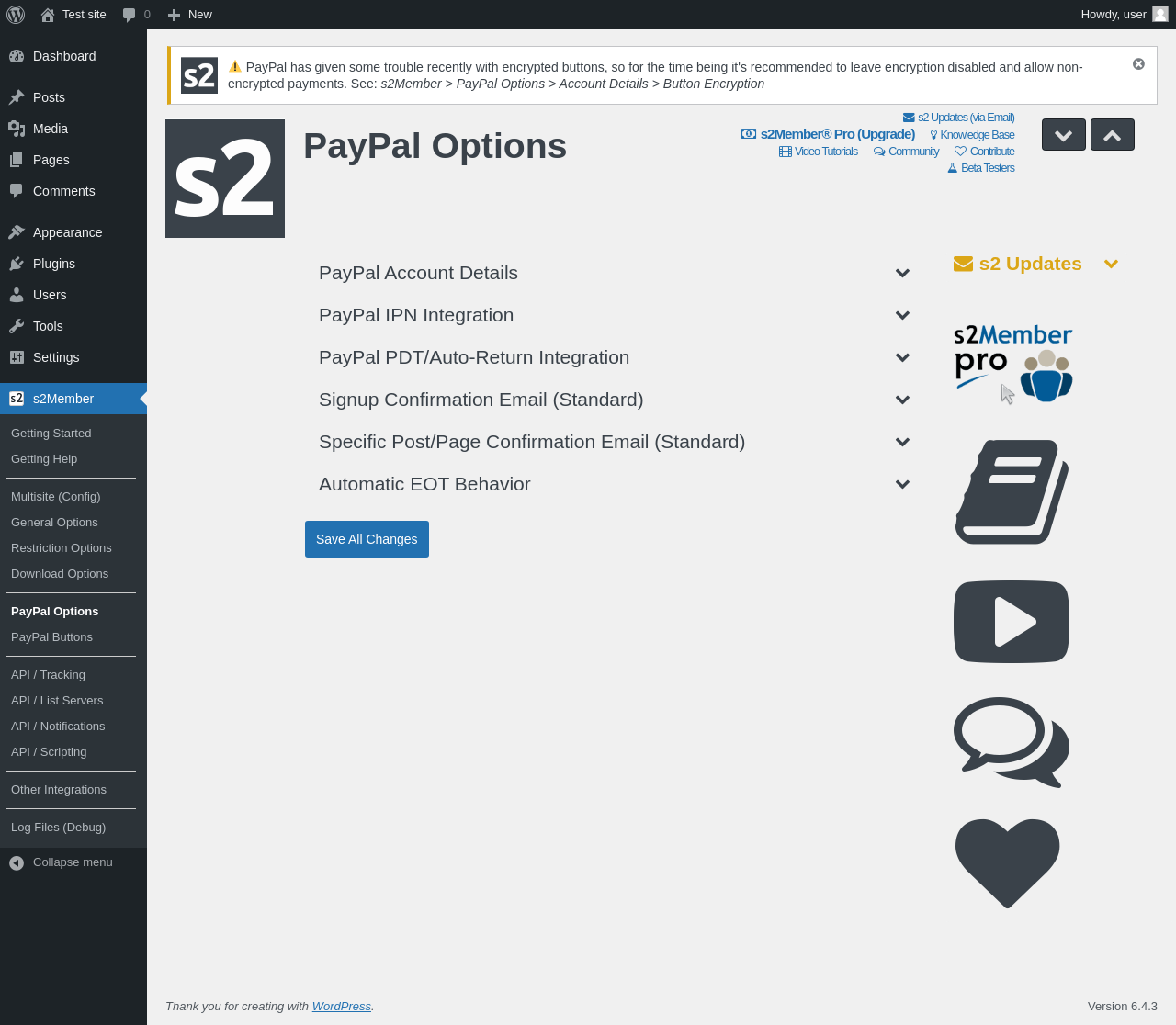Image resolution: width=1176 pixels, height=1025 pixels.
Task: Open the Knowledge Base link
Action: click(x=972, y=135)
